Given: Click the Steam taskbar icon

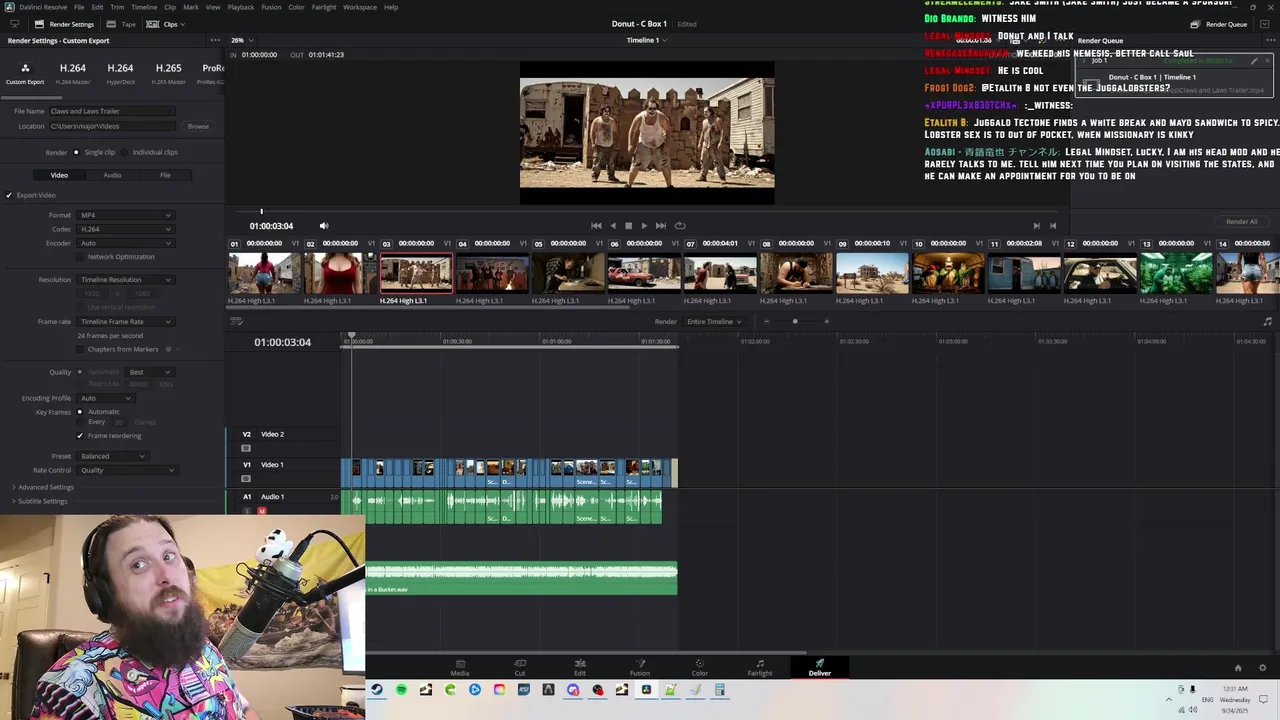Looking at the screenshot, I should [x=376, y=690].
